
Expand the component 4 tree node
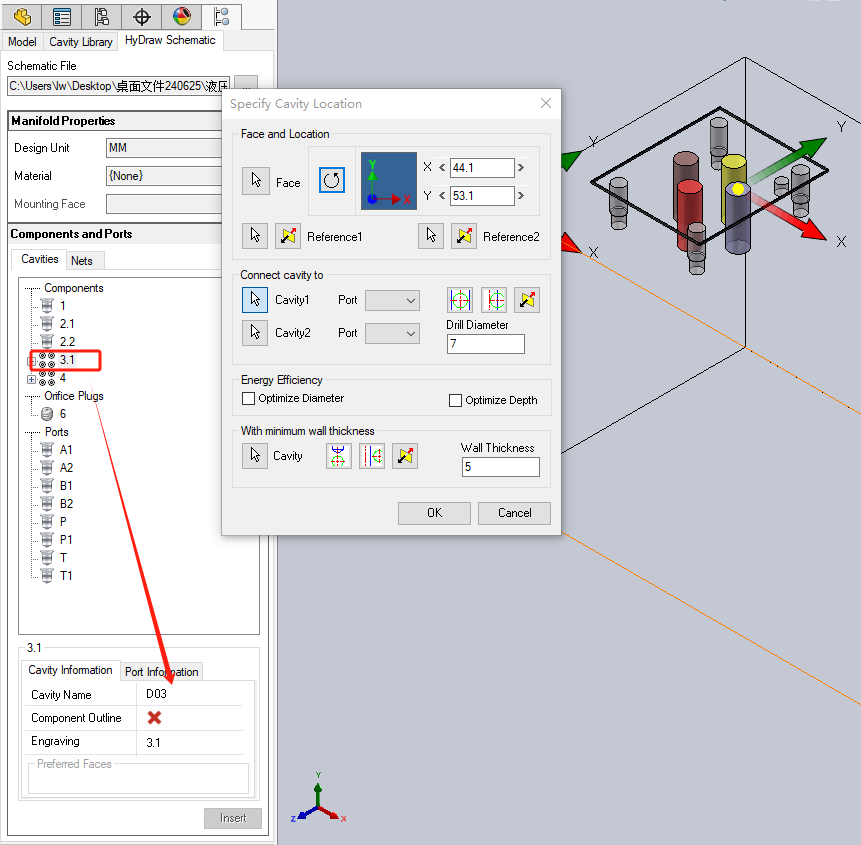click(31, 379)
